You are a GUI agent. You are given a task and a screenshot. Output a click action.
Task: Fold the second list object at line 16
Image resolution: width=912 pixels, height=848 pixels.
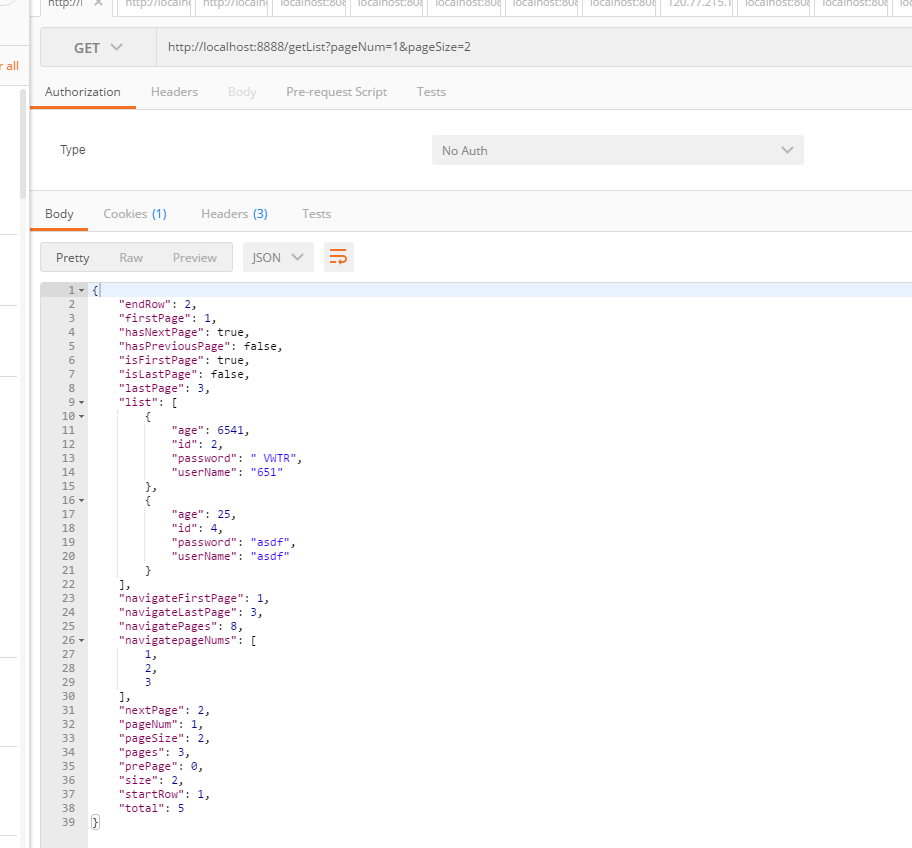click(x=81, y=500)
